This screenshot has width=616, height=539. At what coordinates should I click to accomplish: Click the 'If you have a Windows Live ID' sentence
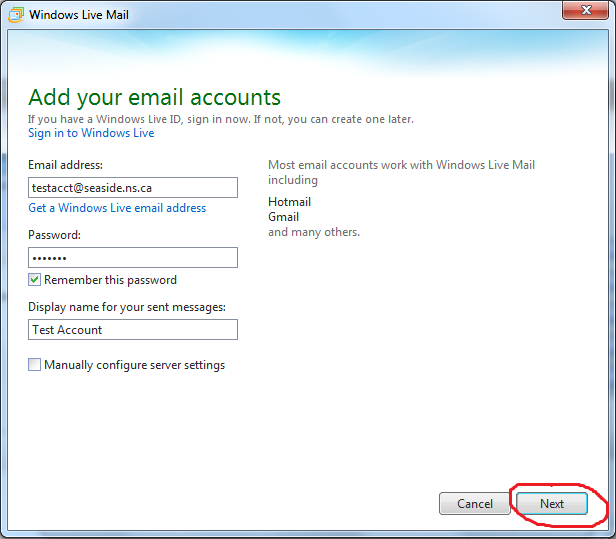pos(221,119)
